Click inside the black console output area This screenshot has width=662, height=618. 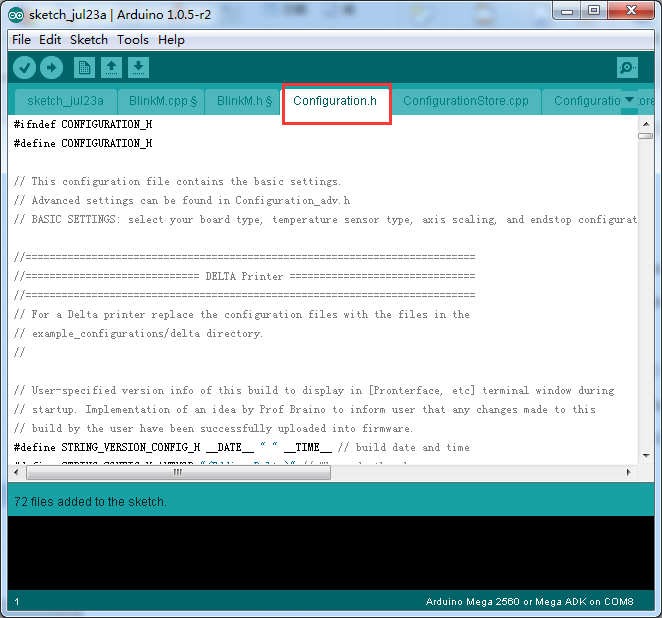pyautogui.click(x=331, y=553)
